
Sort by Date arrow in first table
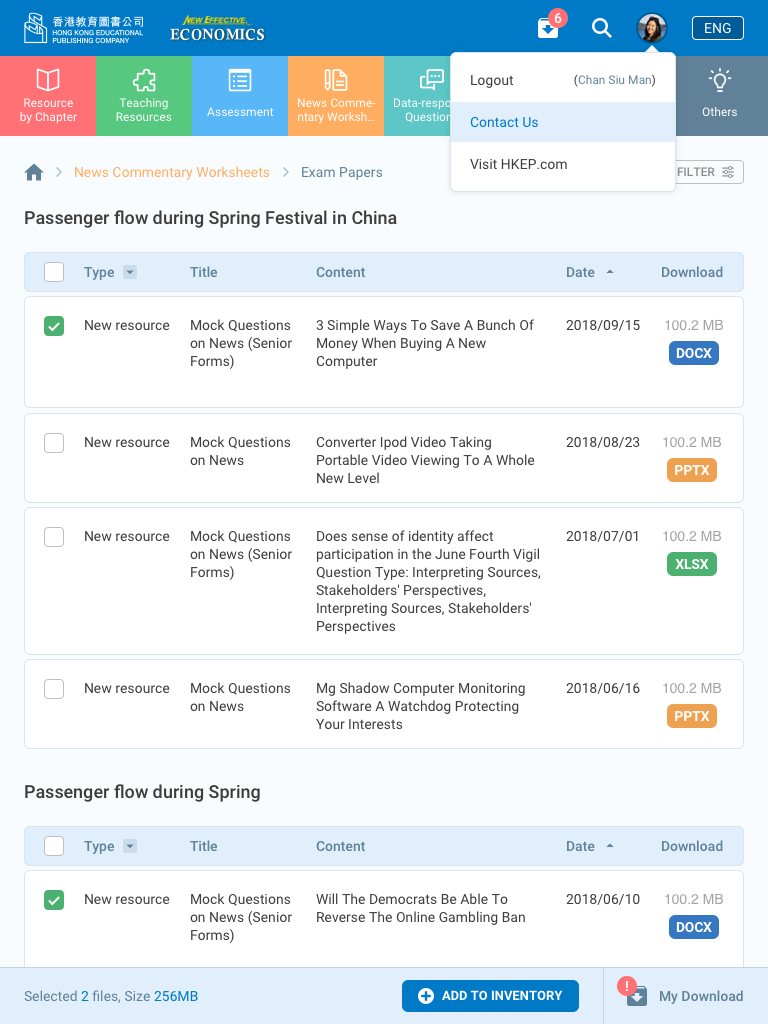point(610,272)
